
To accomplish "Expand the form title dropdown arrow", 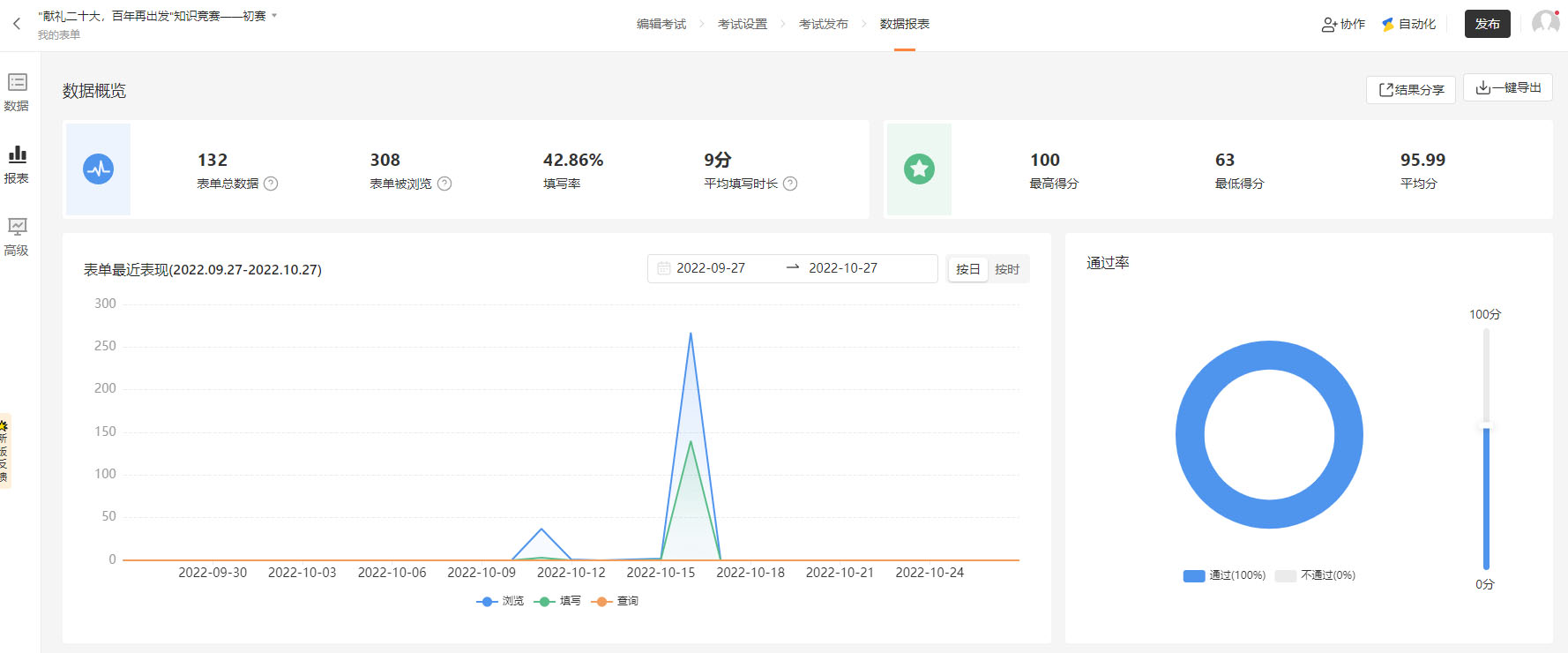I will tap(274, 16).
